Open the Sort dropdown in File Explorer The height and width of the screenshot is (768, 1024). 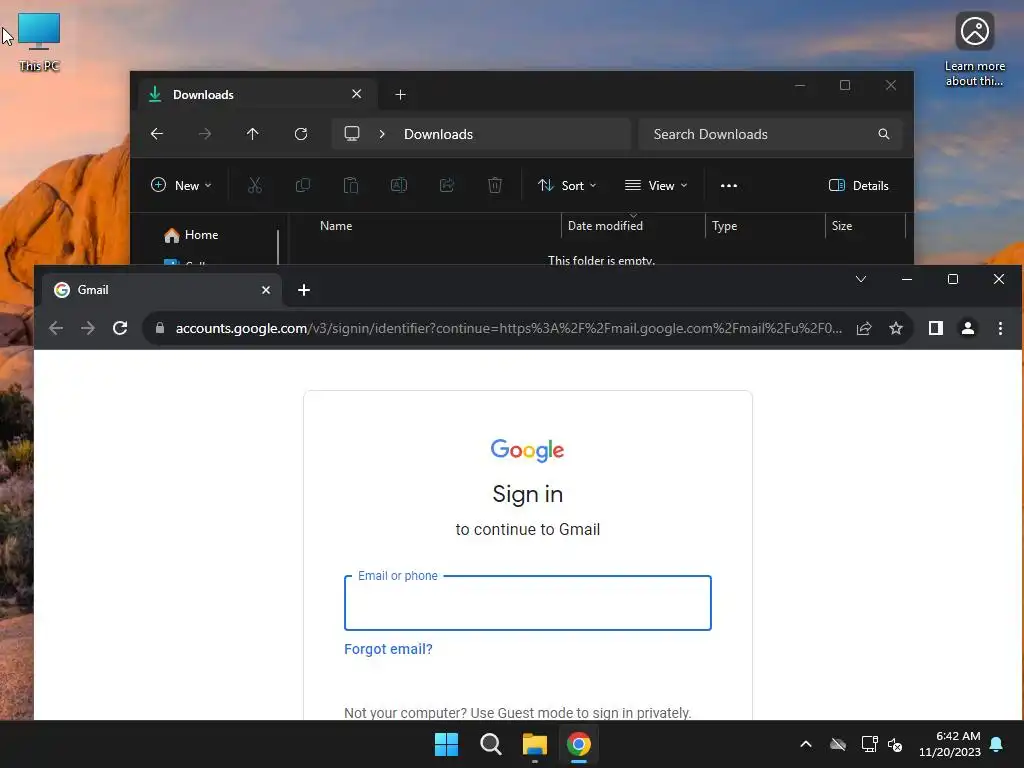567,185
